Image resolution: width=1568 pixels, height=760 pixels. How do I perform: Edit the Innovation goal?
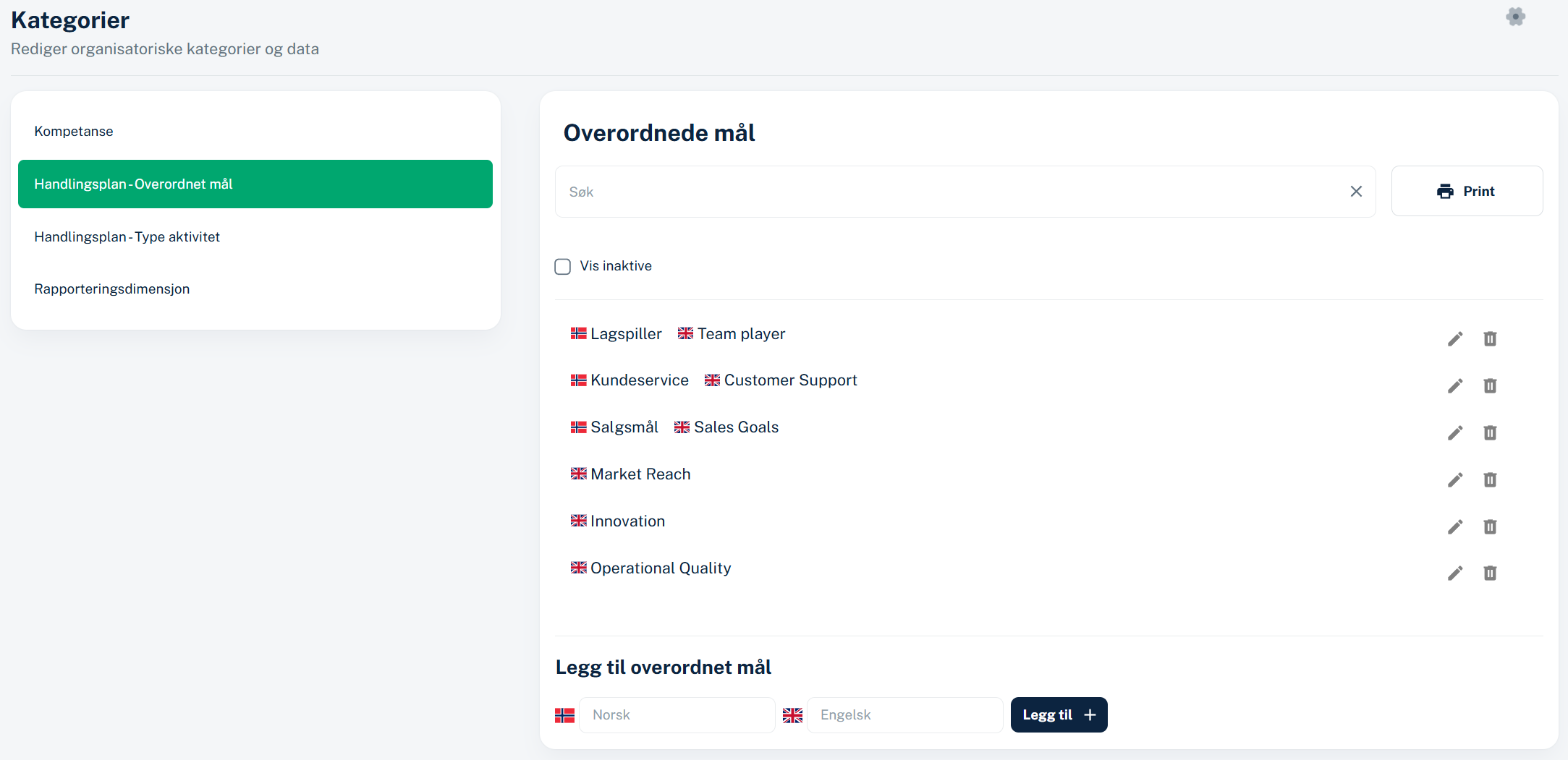point(1454,527)
